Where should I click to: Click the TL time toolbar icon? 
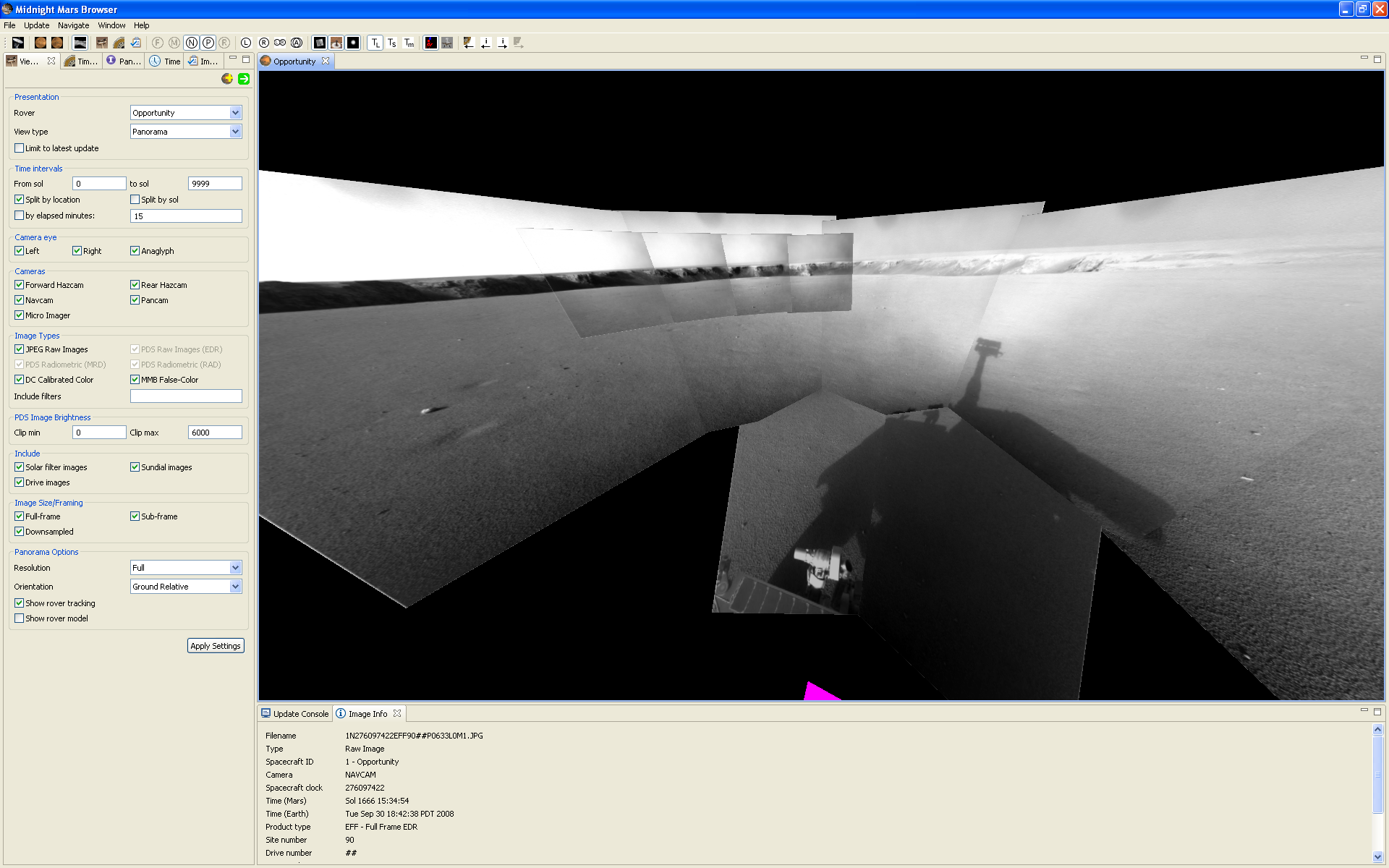(x=375, y=43)
